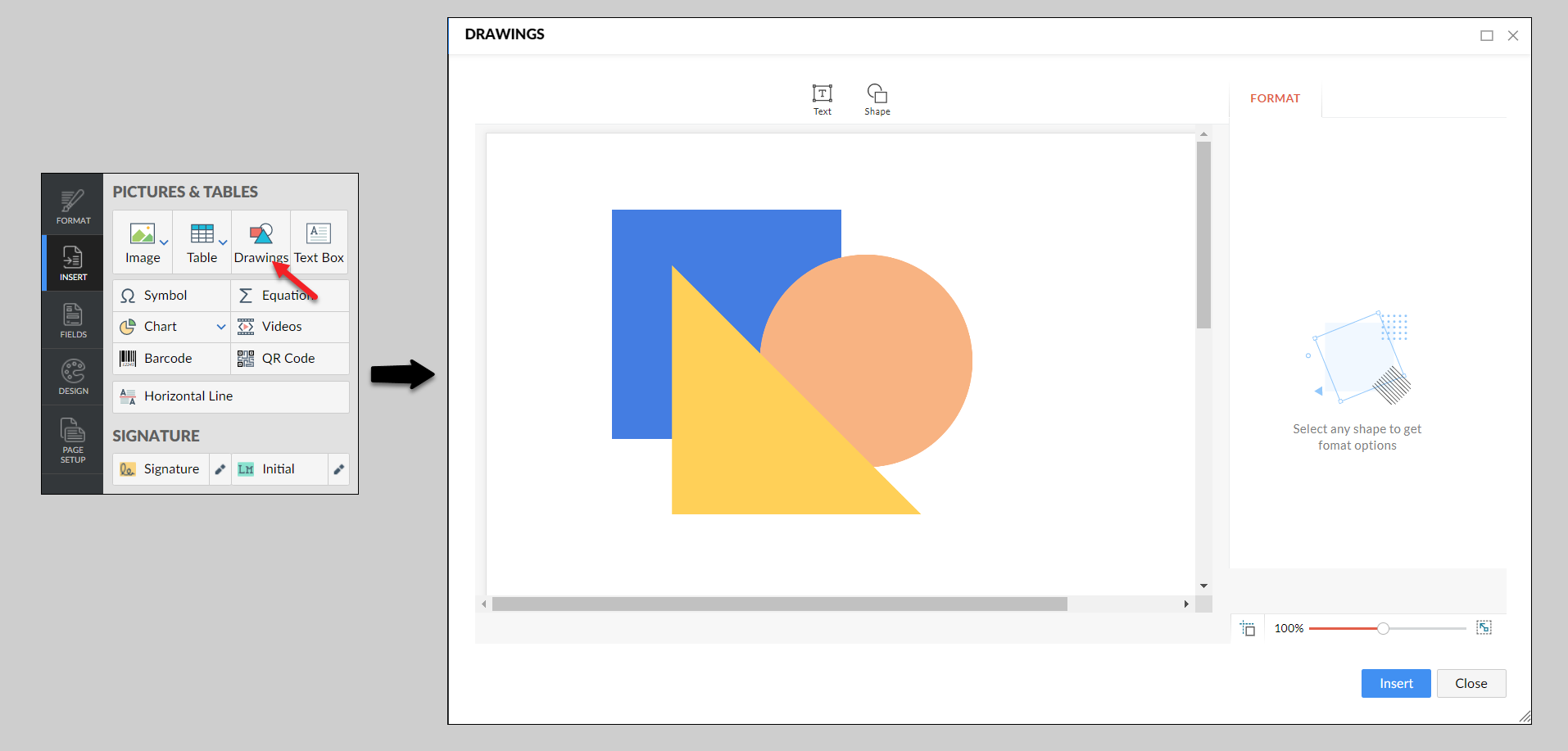Click the 100% zoom value
The image size is (1568, 751).
[1289, 629]
